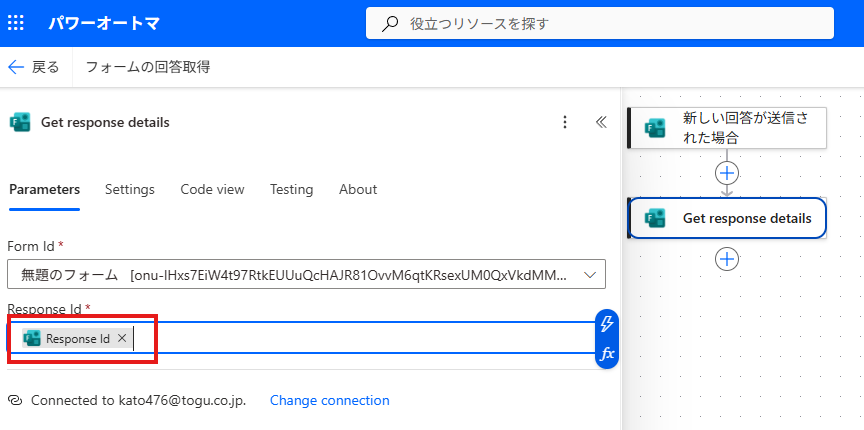The width and height of the screenshot is (864, 430).
Task: Switch to the Parameters tab
Action: 45,190
